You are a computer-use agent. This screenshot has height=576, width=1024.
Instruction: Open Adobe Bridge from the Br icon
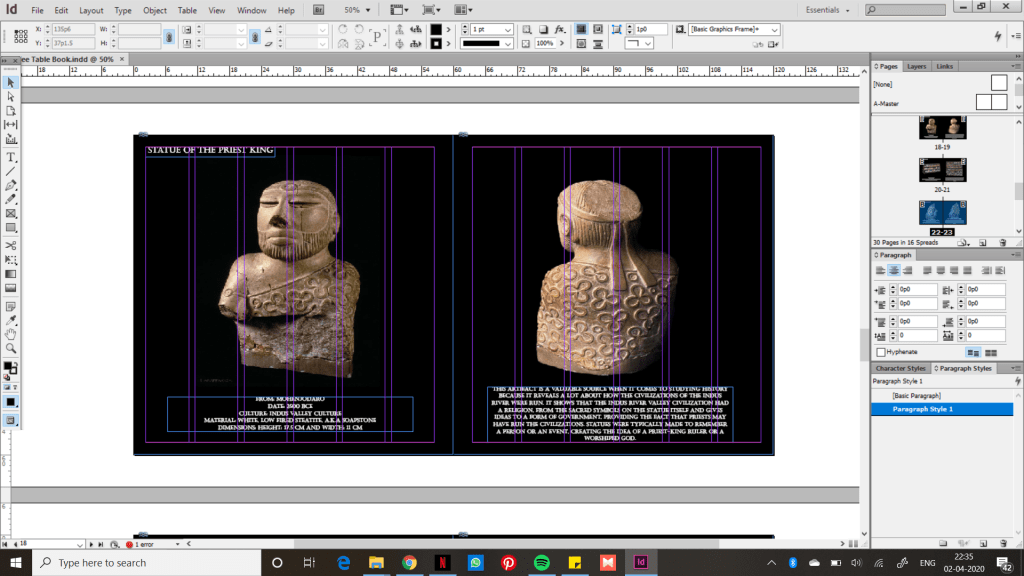click(318, 10)
